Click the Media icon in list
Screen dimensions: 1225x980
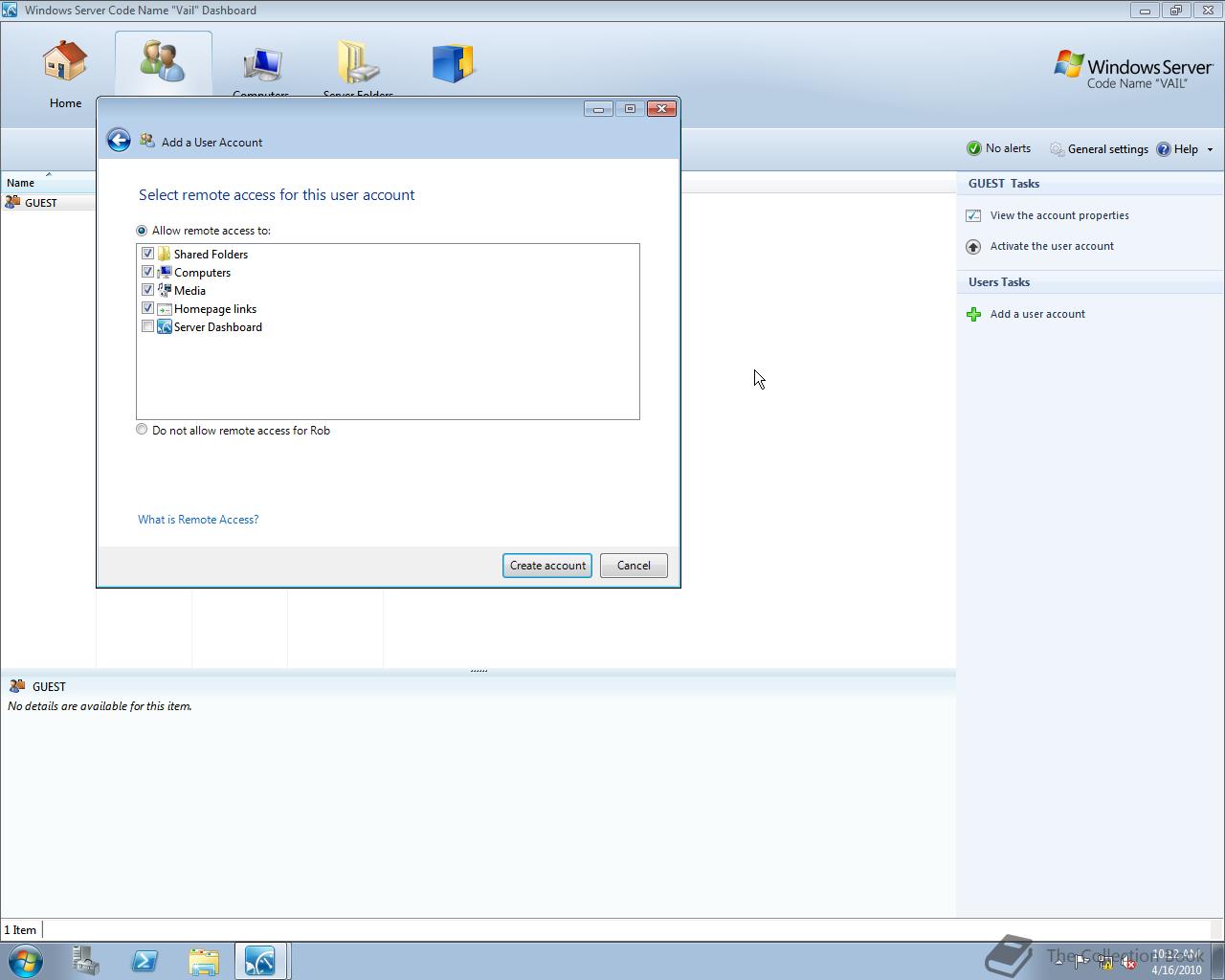tap(165, 290)
